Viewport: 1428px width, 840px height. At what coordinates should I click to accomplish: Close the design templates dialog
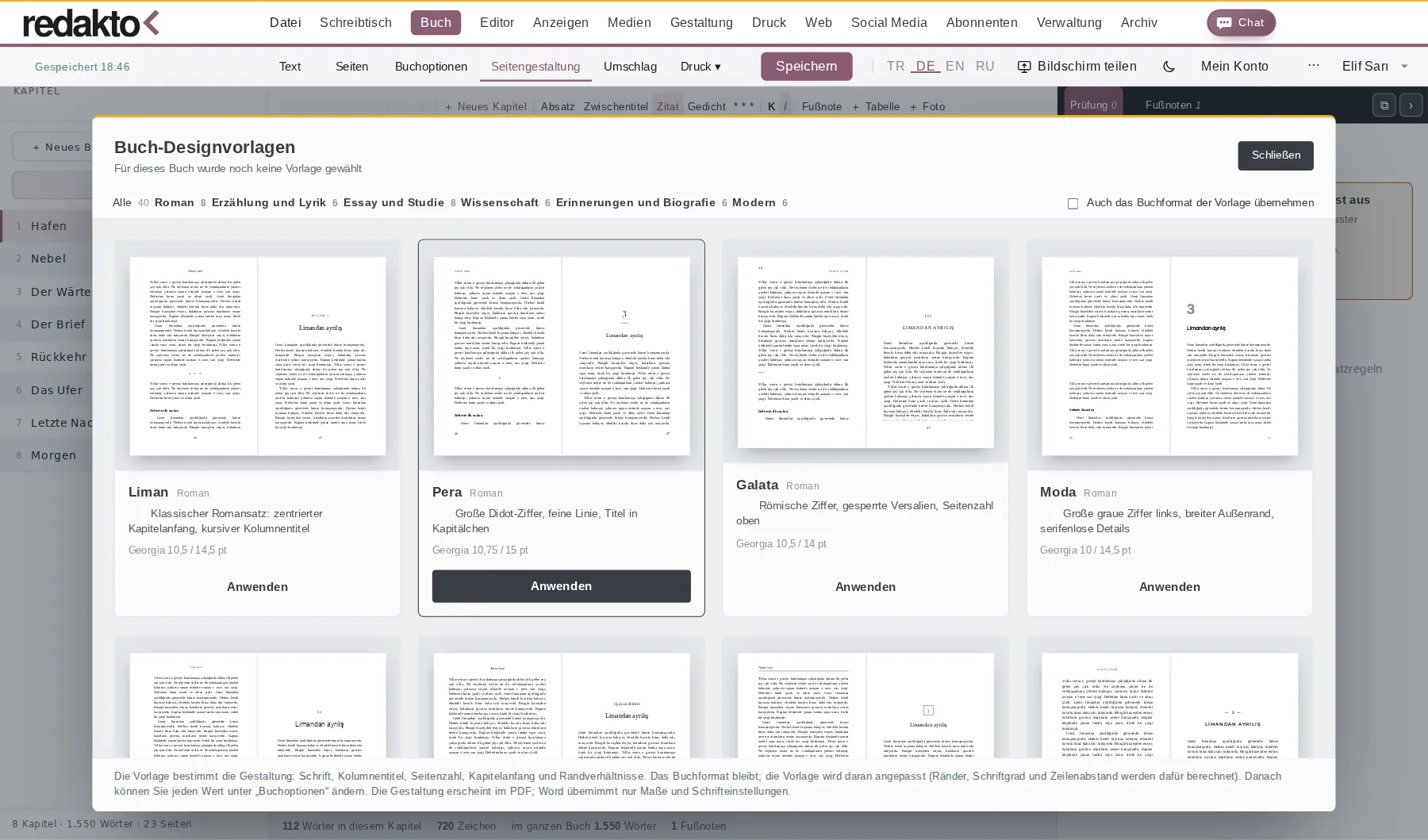click(x=1276, y=155)
